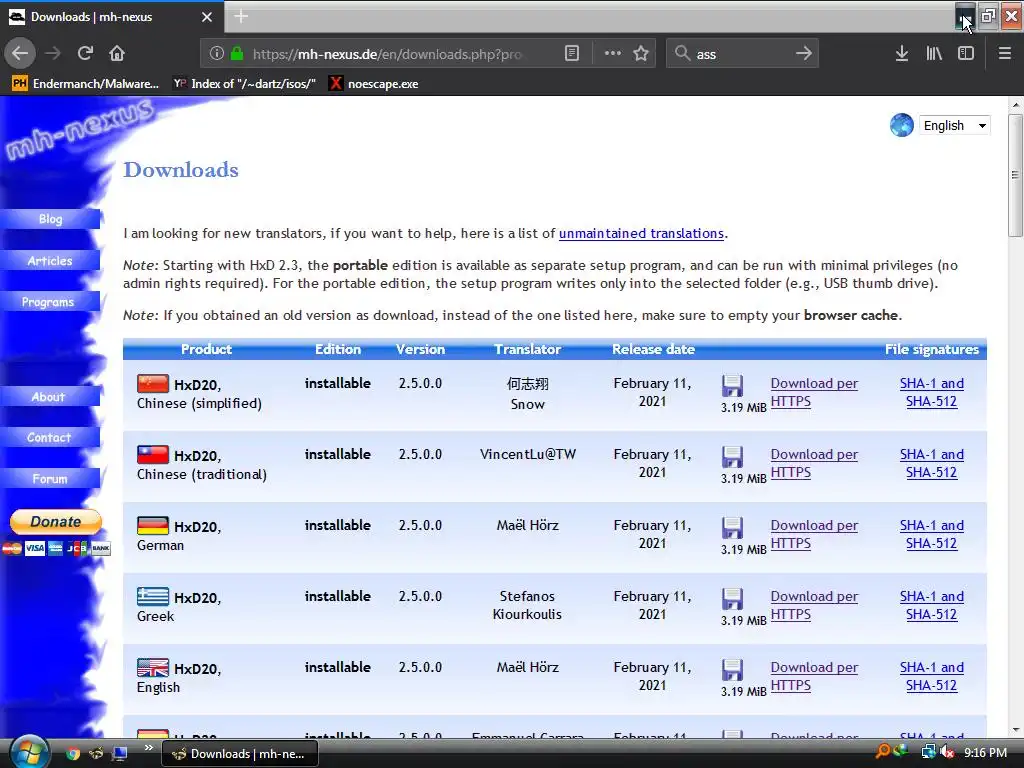1024x768 pixels.
Task: Click the address bar URL field
Action: pyautogui.click(x=388, y=54)
